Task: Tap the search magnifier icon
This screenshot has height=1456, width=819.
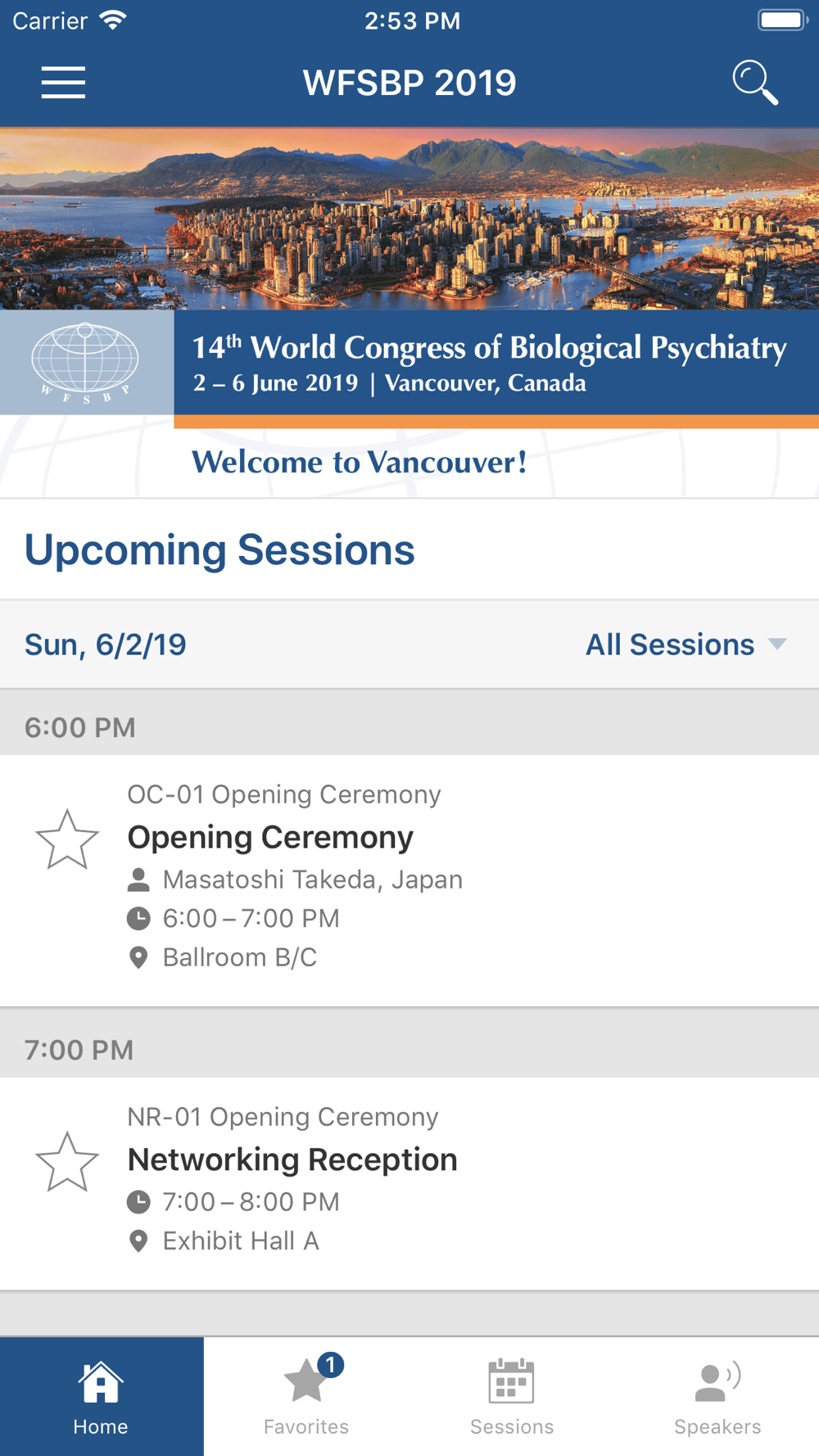Action: (x=754, y=83)
